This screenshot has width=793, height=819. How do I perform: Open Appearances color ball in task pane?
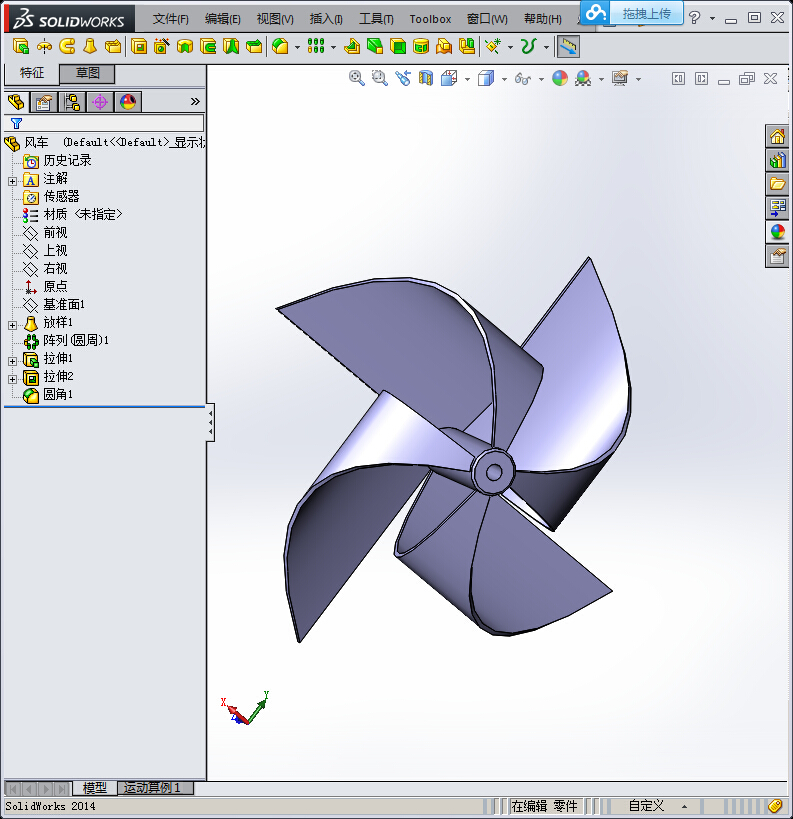click(x=777, y=231)
